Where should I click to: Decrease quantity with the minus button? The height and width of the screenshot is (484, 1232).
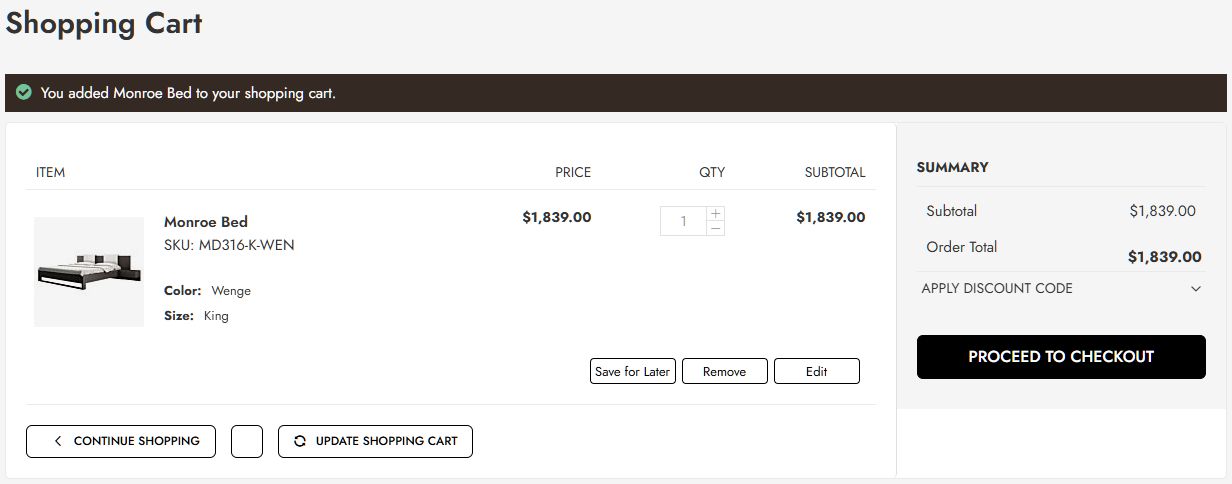coord(715,229)
